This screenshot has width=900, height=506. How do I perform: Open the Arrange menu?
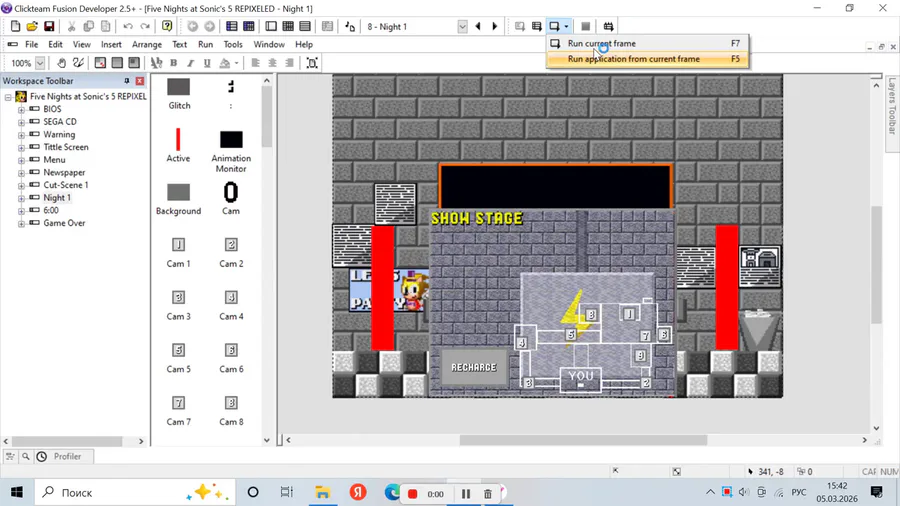click(x=147, y=44)
